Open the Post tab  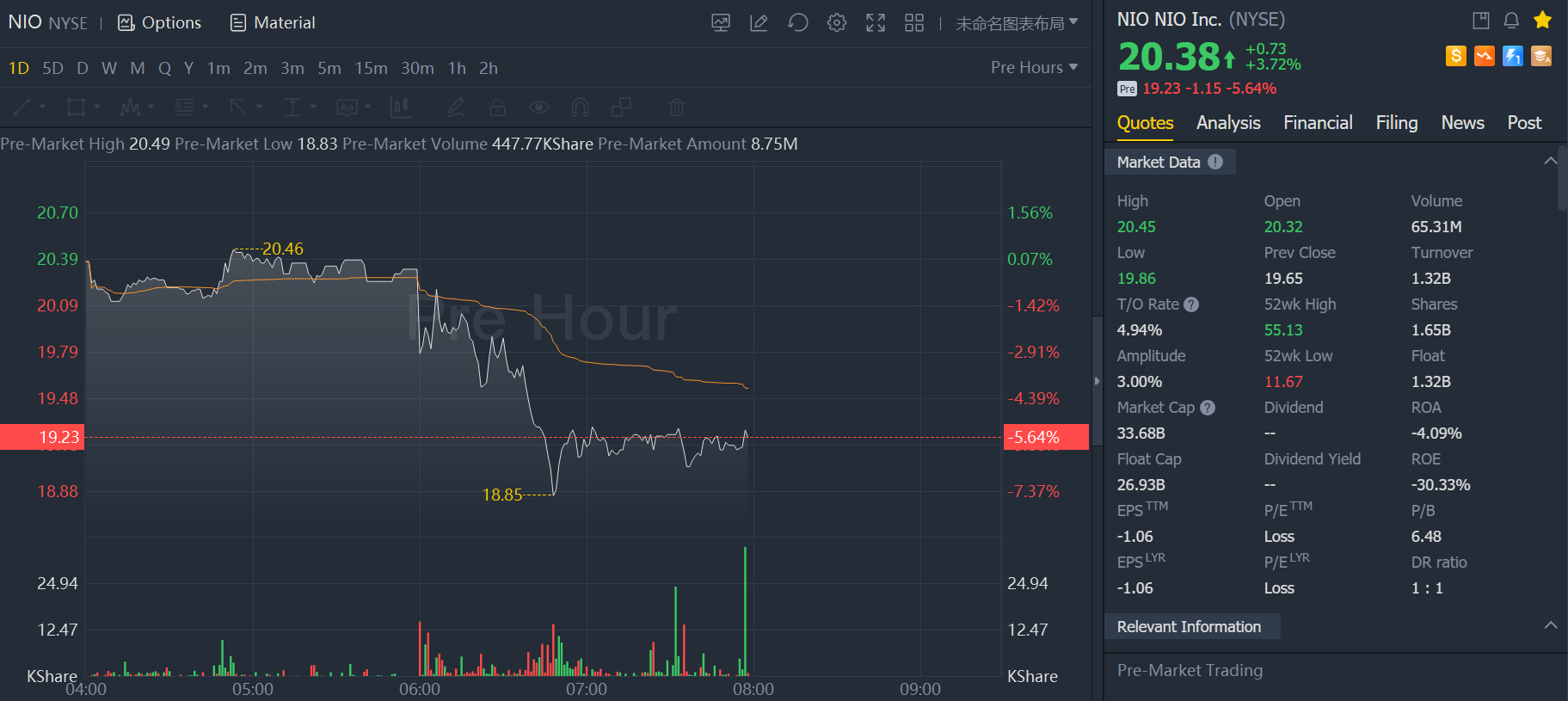(1524, 123)
